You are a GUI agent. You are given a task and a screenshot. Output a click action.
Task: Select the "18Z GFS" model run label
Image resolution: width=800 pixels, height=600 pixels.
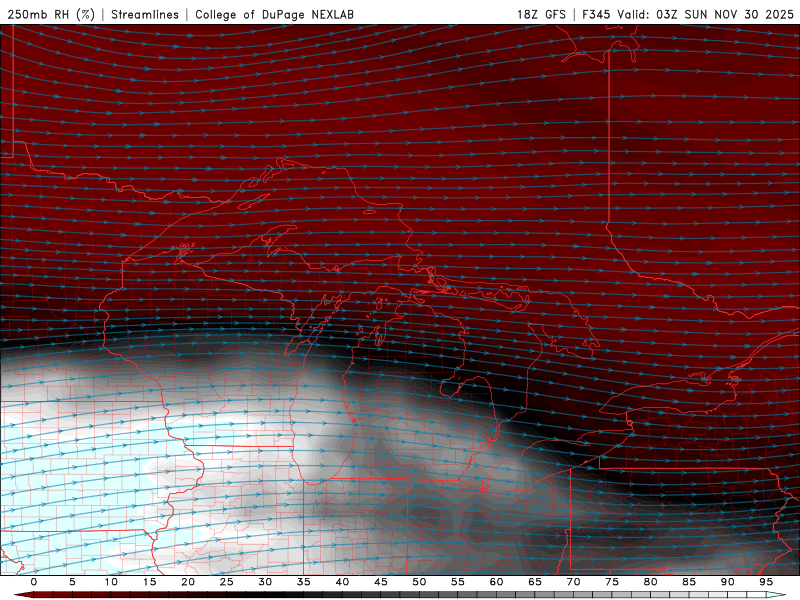pos(541,14)
